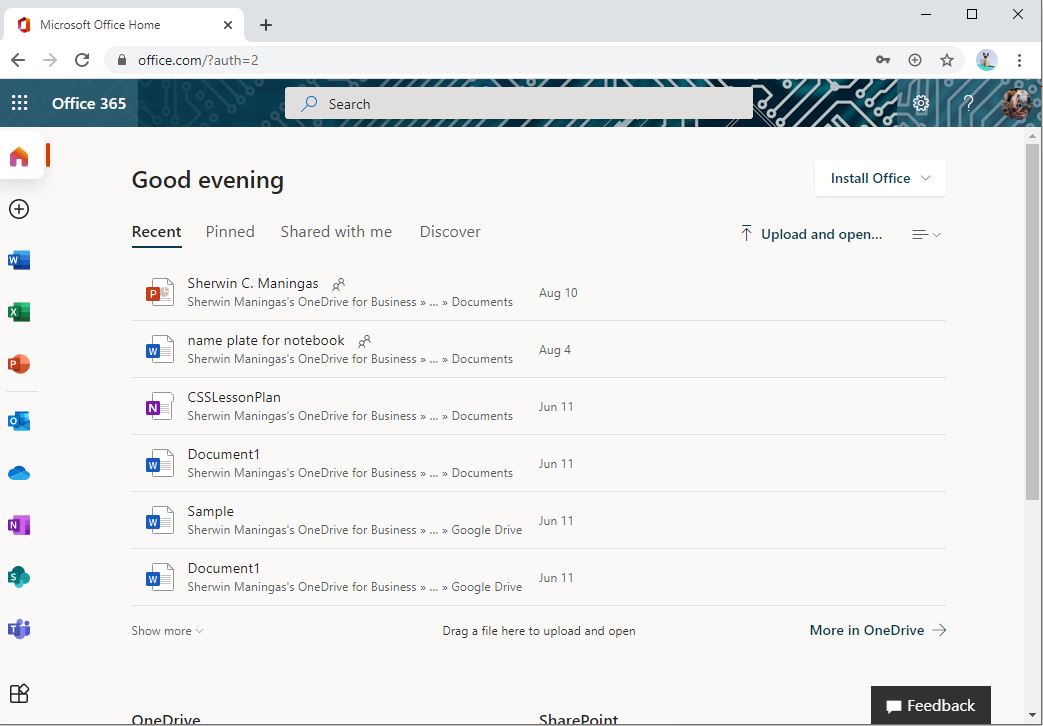Open a new browser tab
Image resolution: width=1043 pixels, height=726 pixels.
click(266, 25)
